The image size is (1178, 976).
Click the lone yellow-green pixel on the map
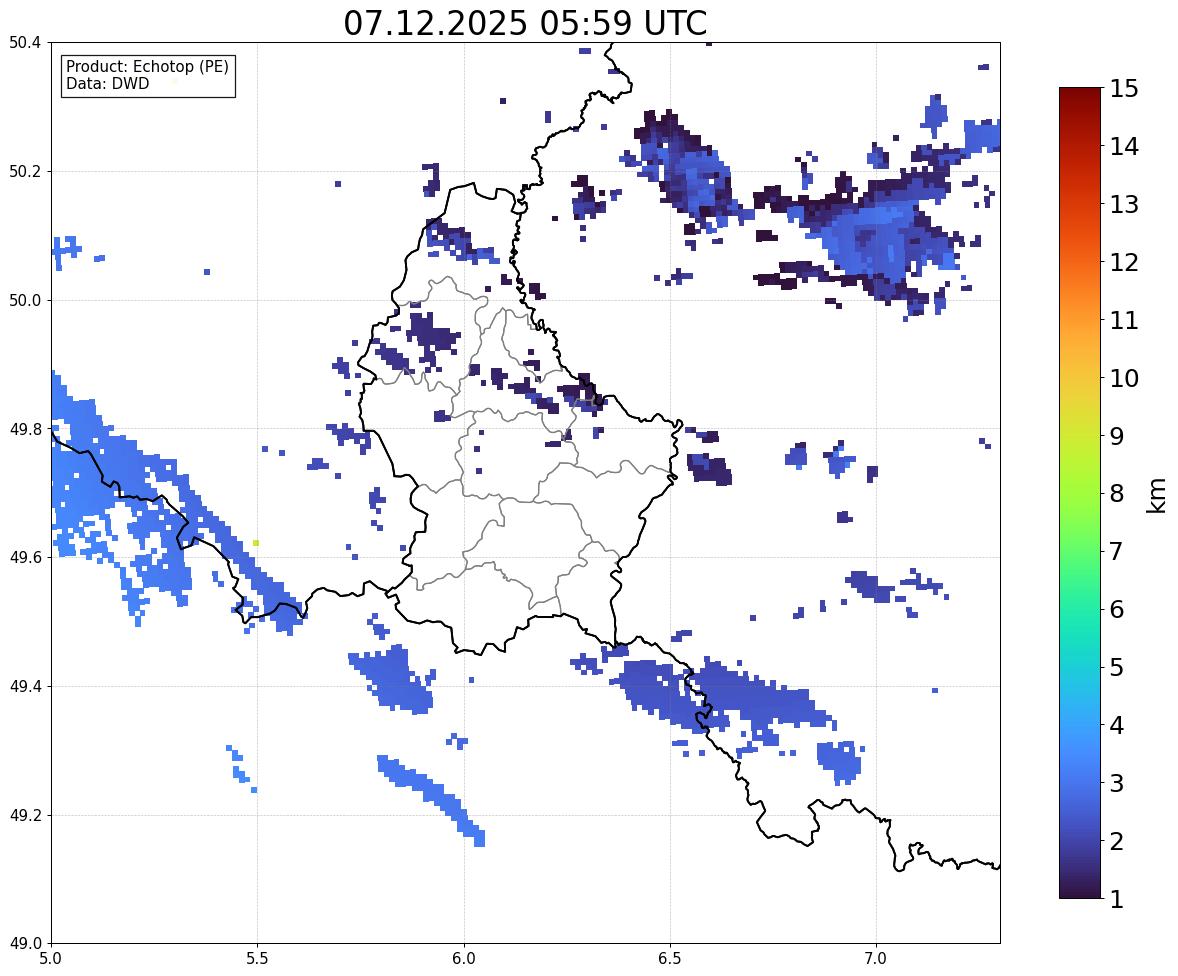pos(256,542)
